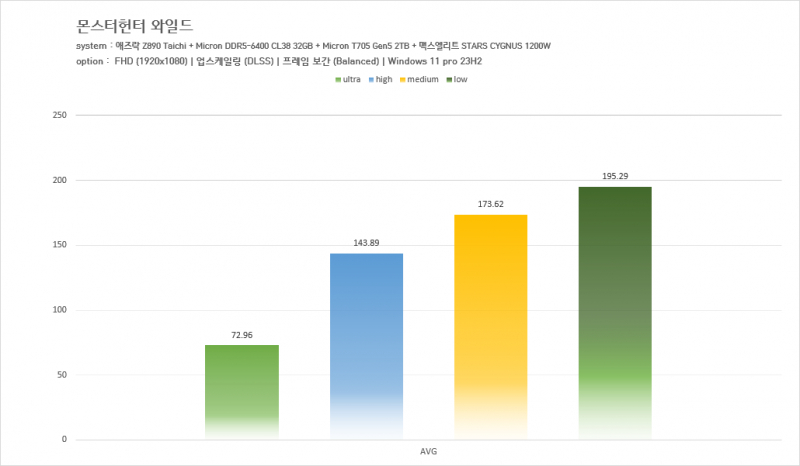
Task: Click the 0 value on vertical axis
Action: (x=64, y=440)
